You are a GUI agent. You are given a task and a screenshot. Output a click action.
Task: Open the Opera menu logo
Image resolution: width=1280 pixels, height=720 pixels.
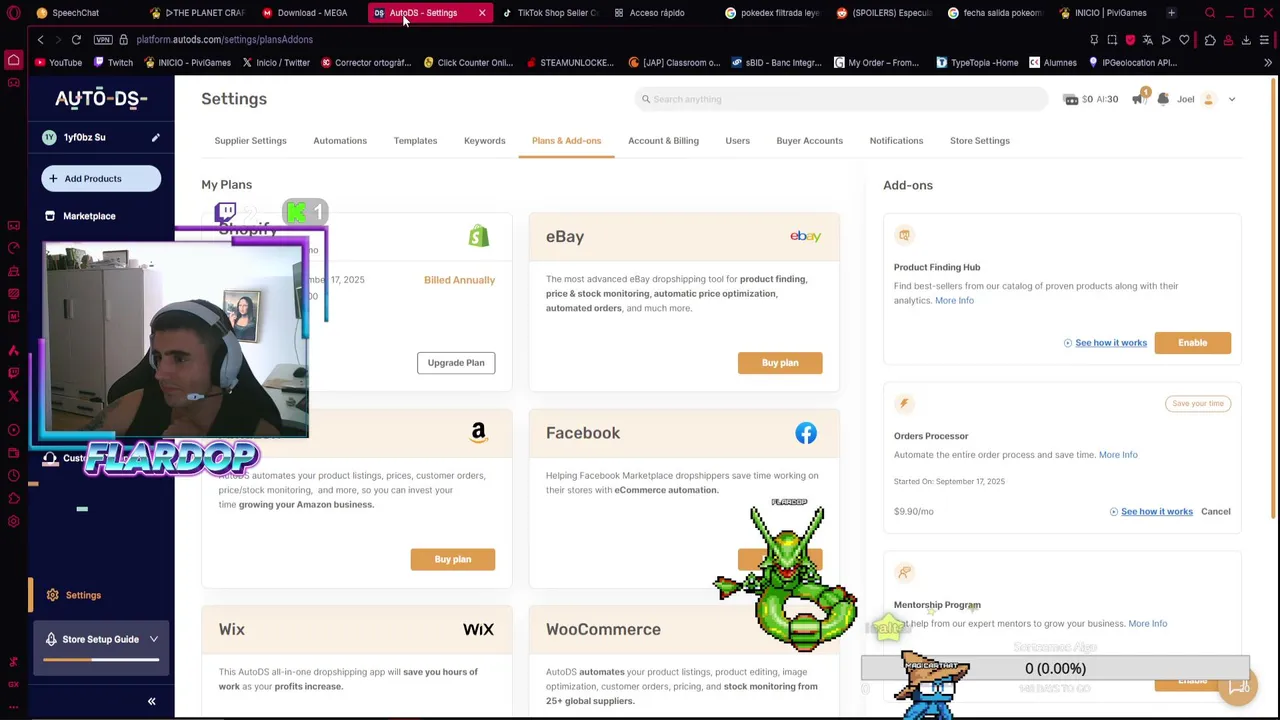coord(13,13)
